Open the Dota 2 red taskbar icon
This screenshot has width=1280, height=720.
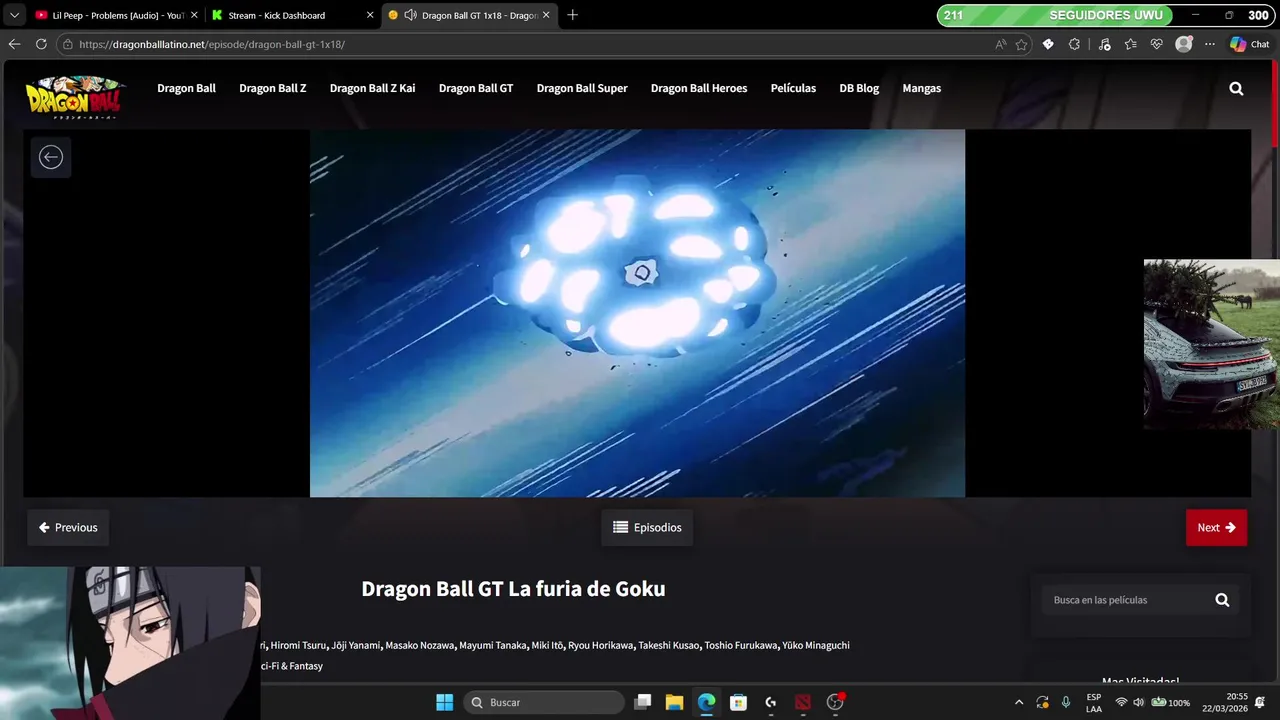click(x=803, y=702)
